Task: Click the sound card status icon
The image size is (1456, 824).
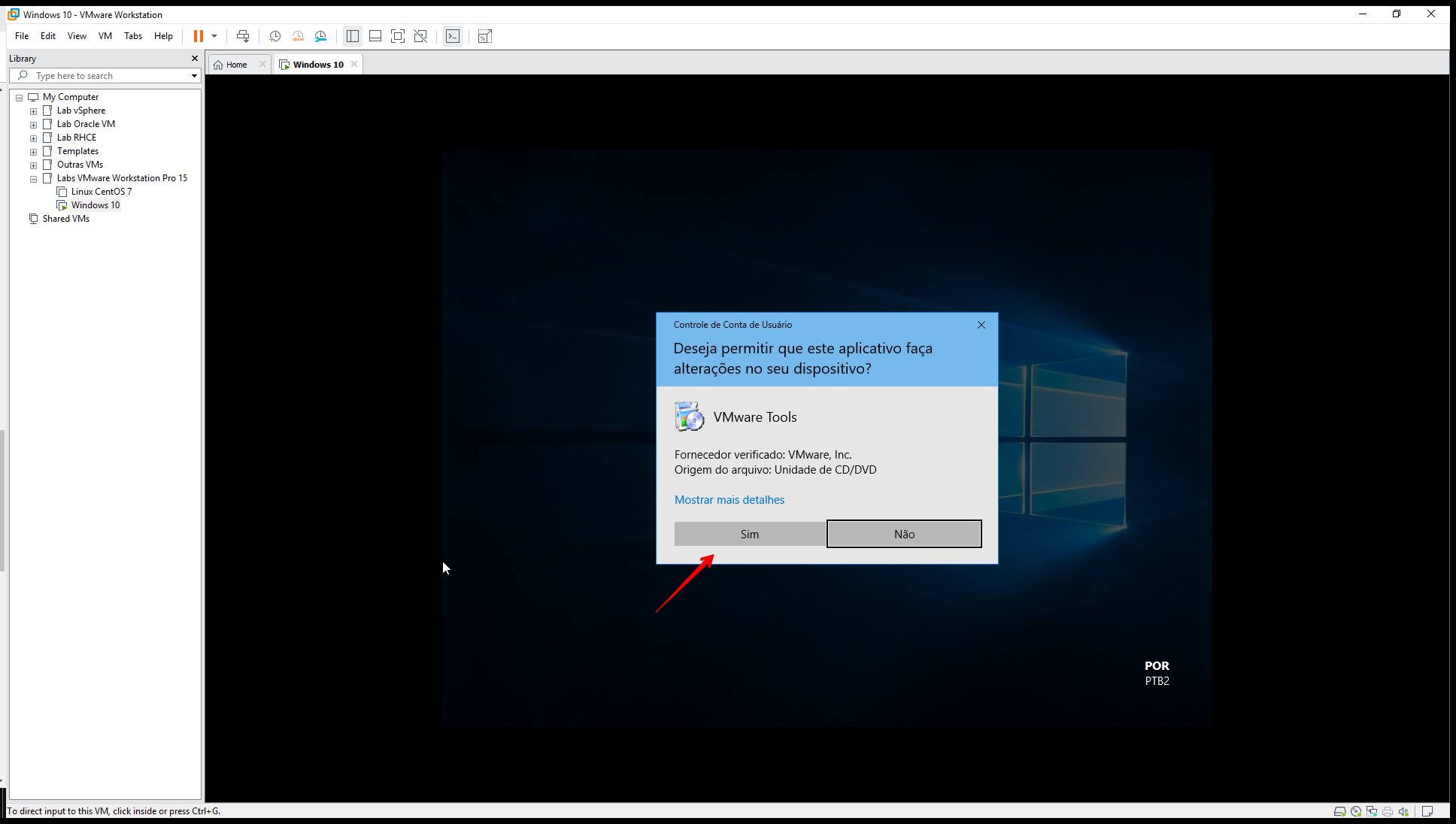Action: [x=1403, y=811]
